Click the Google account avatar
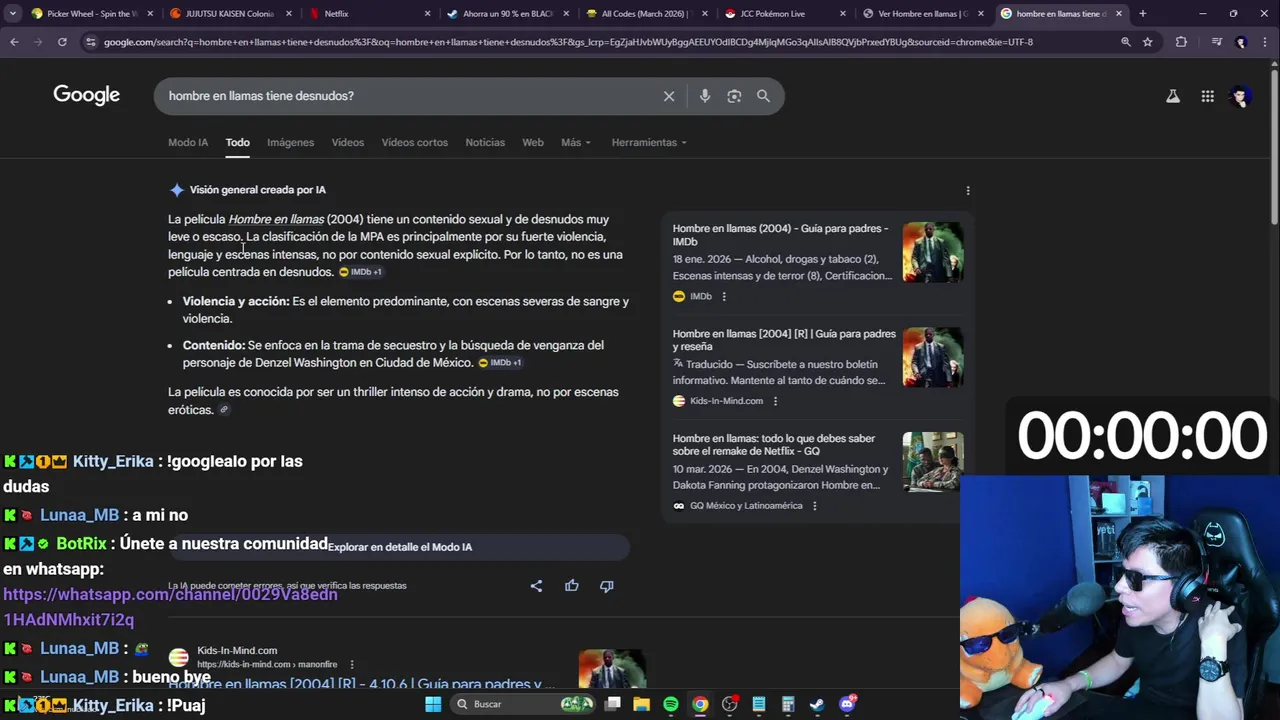 [x=1241, y=96]
